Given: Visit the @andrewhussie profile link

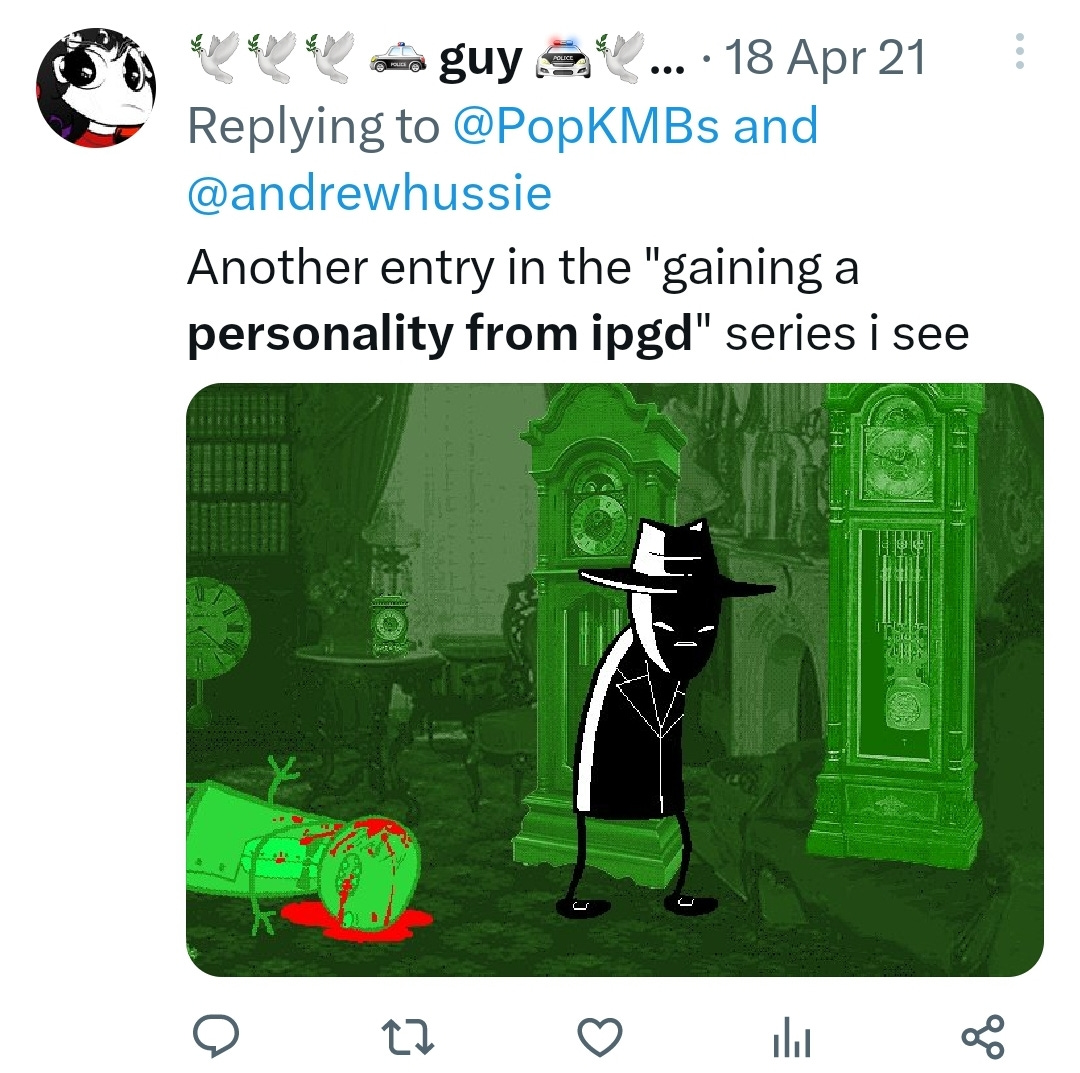Looking at the screenshot, I should [369, 194].
